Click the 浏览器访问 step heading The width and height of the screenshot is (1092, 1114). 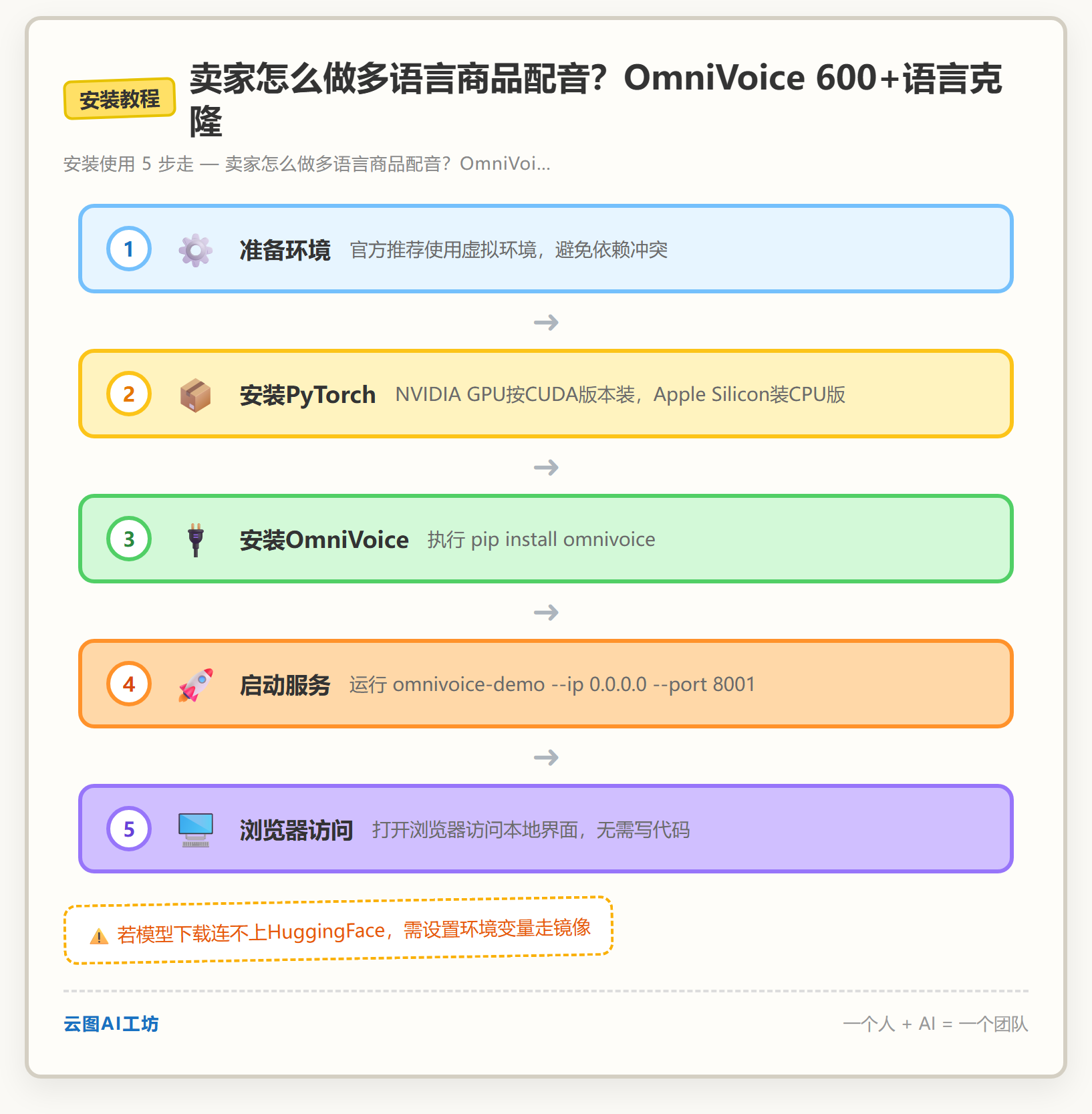coord(296,830)
